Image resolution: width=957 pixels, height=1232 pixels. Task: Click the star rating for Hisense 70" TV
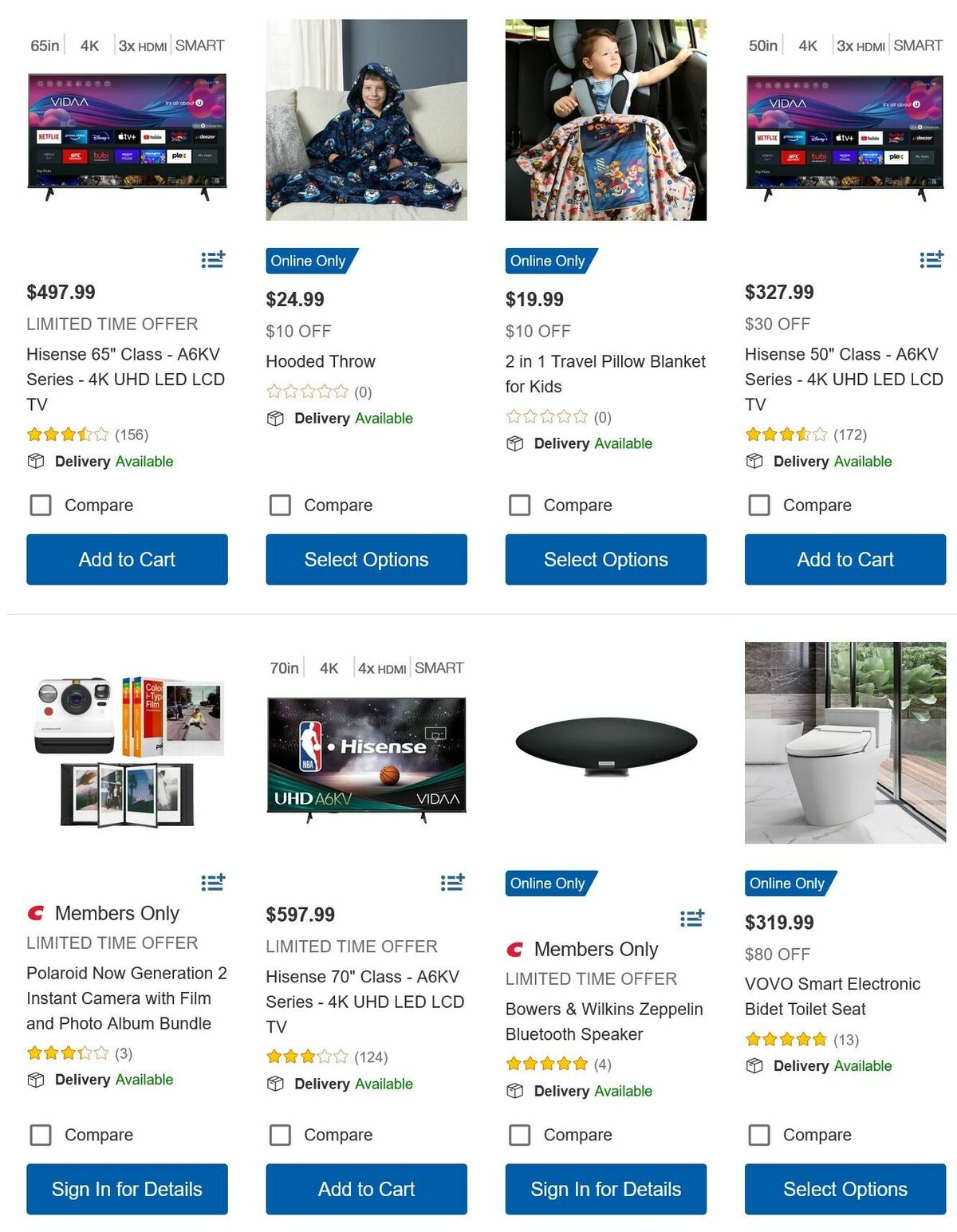(x=307, y=1057)
